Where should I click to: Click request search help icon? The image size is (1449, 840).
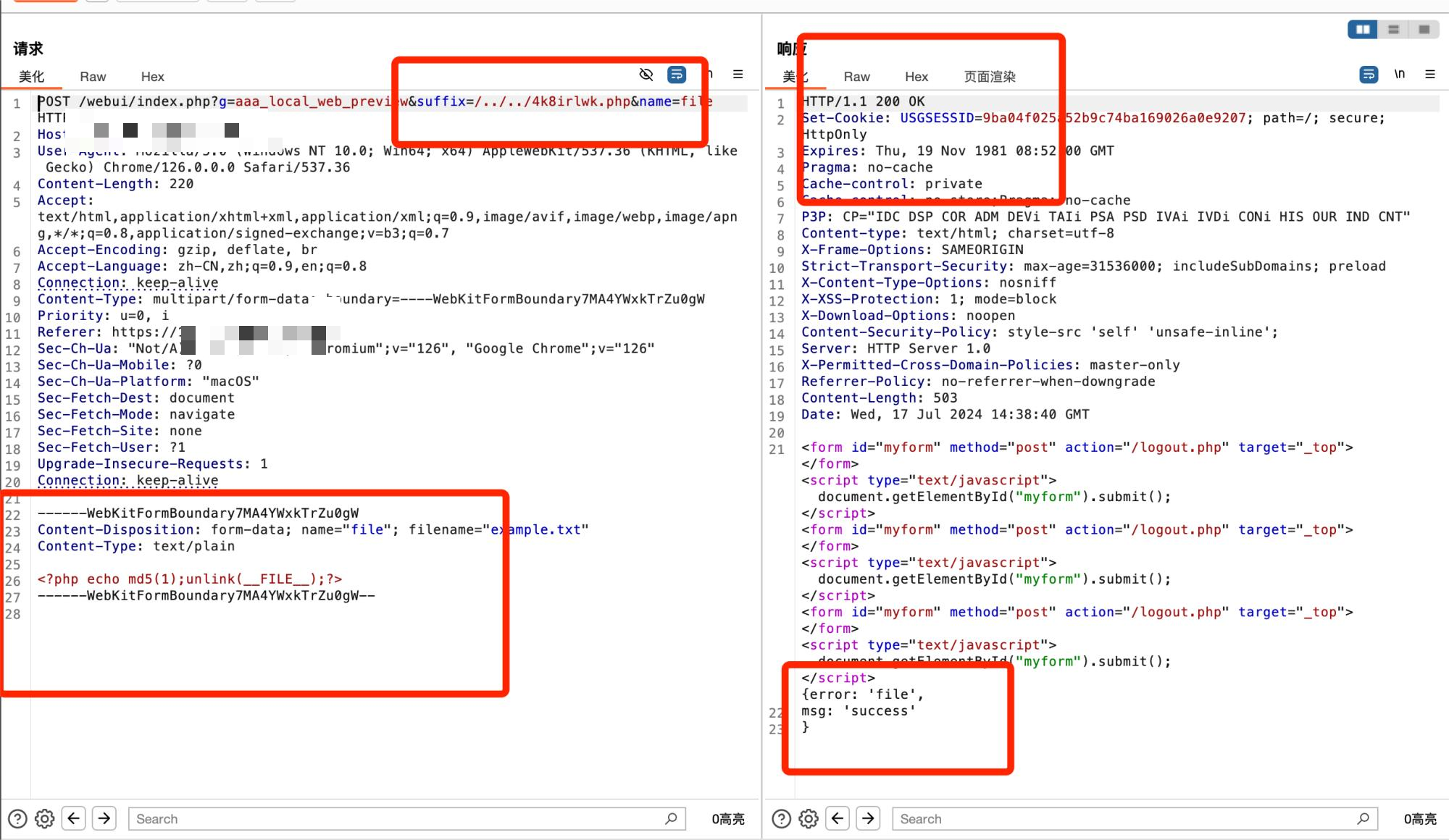(17, 819)
